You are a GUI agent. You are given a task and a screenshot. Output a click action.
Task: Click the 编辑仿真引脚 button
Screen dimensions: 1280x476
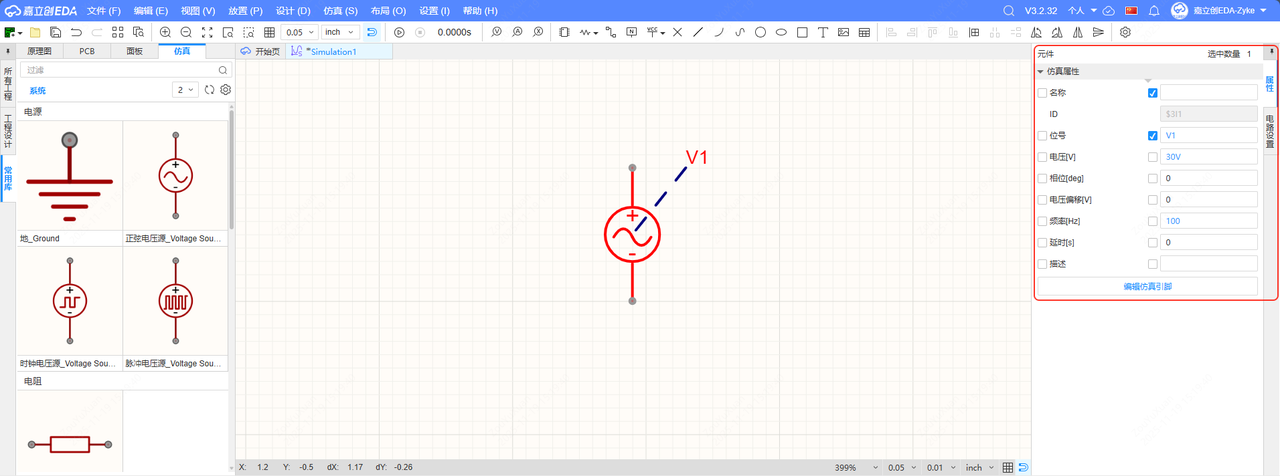tap(1147, 286)
